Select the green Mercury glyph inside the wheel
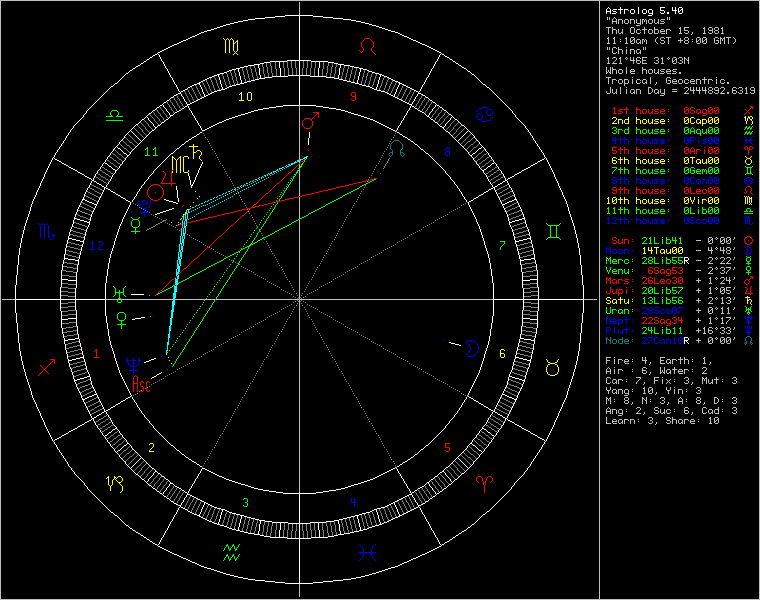This screenshot has width=760, height=600. pyautogui.click(x=136, y=225)
